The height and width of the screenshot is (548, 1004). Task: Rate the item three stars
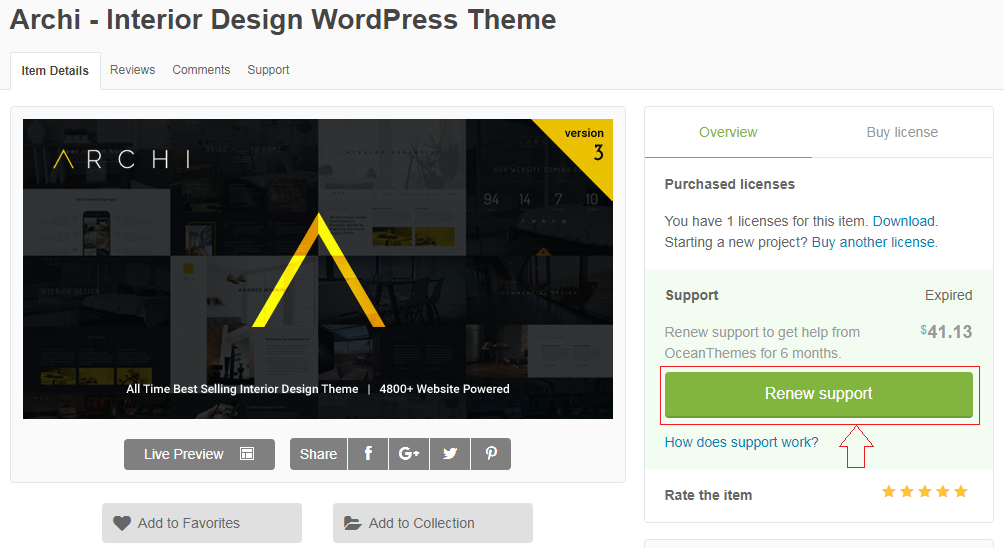[925, 492]
